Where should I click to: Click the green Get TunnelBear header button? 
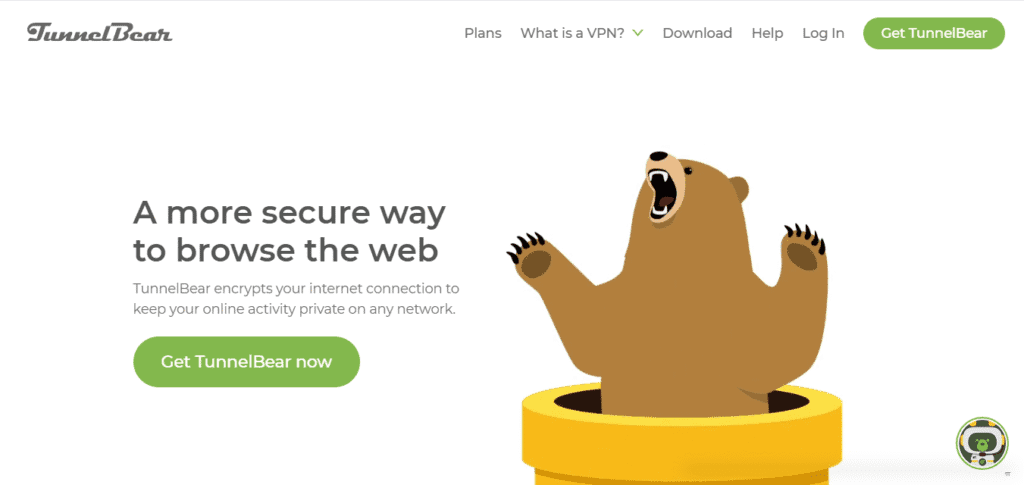[x=934, y=33]
